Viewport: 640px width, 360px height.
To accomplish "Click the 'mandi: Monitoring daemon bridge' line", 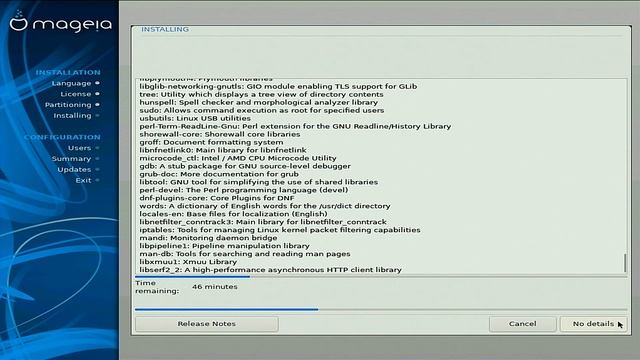I will 208,238.
